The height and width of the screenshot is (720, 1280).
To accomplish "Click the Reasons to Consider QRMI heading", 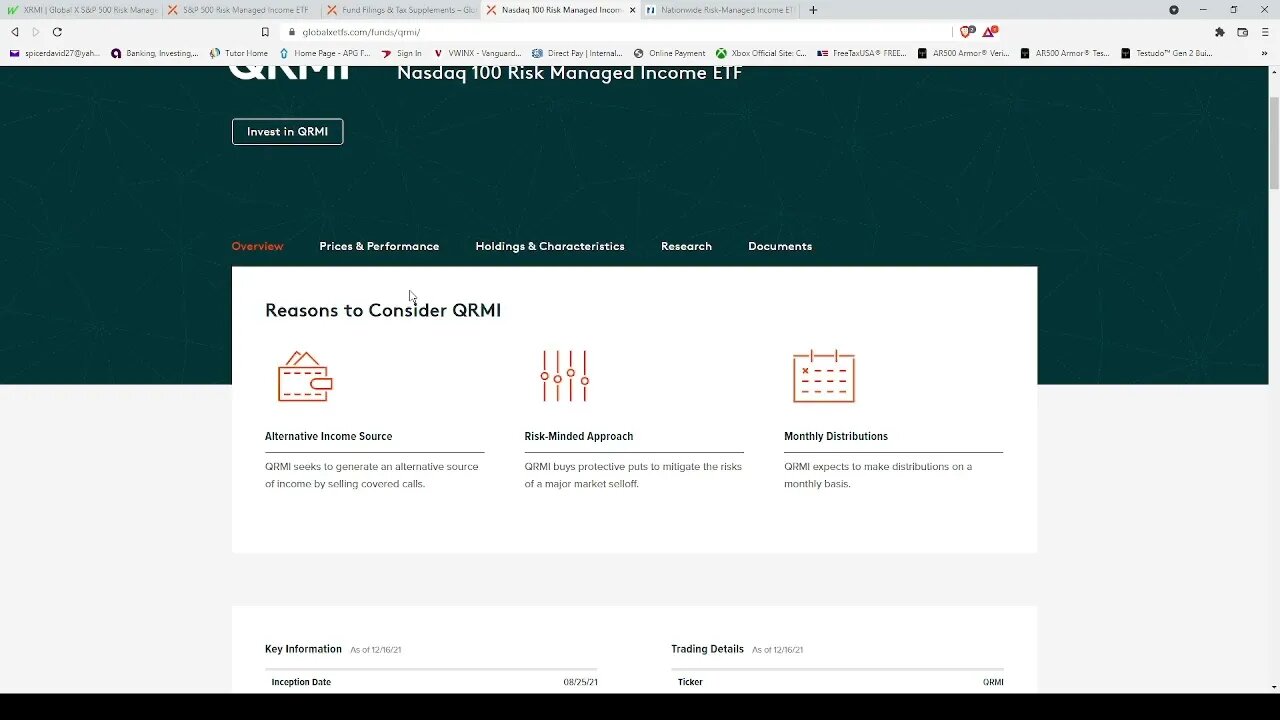I will (x=383, y=310).
